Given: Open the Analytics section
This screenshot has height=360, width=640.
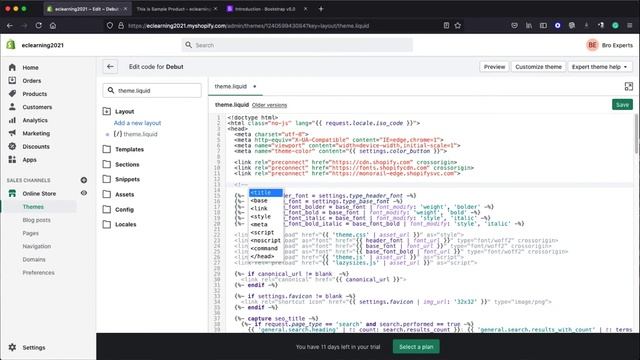Looking at the screenshot, I should pyautogui.click(x=35, y=120).
